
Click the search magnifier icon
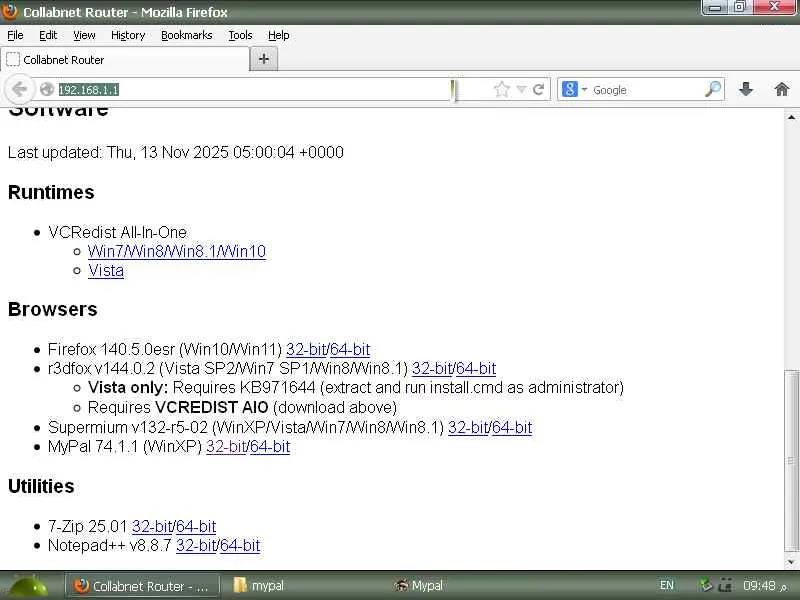[x=713, y=89]
